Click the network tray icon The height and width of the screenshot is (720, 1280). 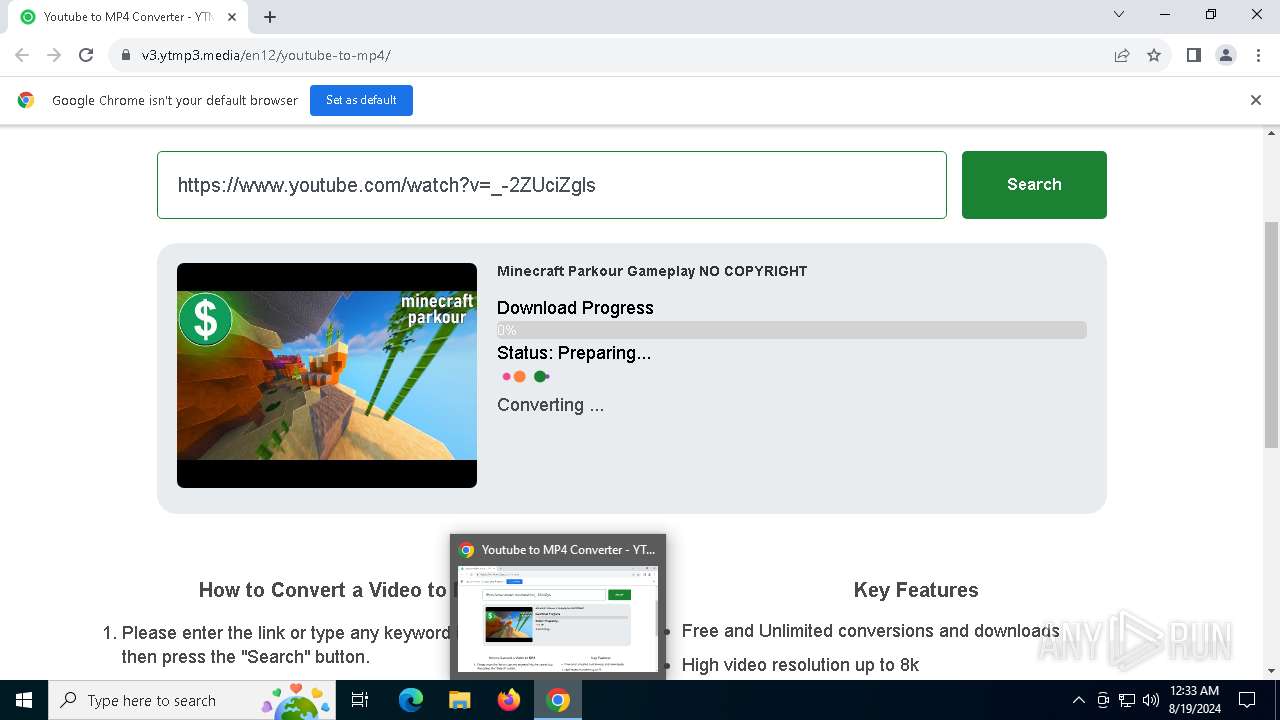[x=1127, y=700]
